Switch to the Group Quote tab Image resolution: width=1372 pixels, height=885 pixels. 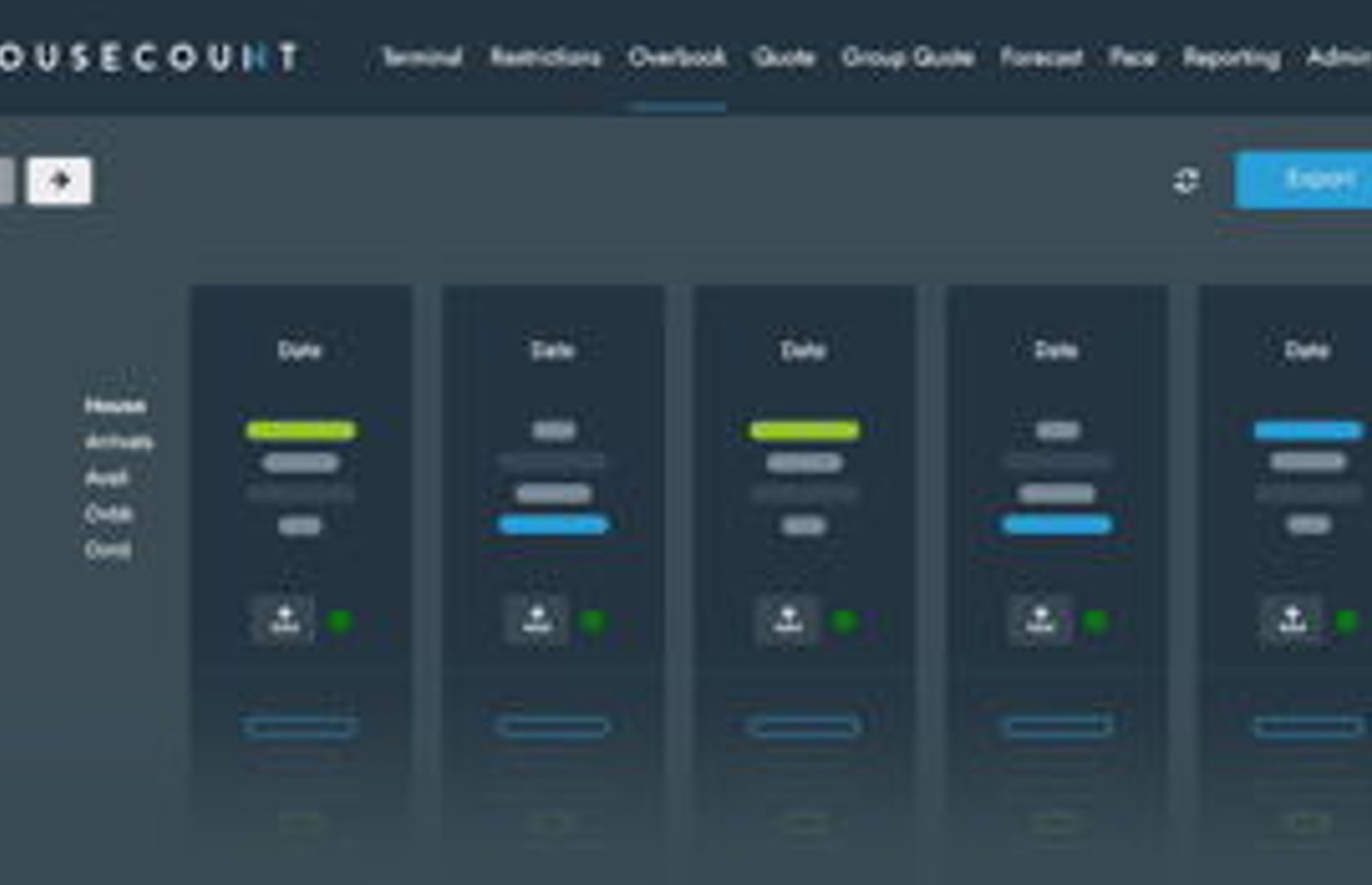907,57
